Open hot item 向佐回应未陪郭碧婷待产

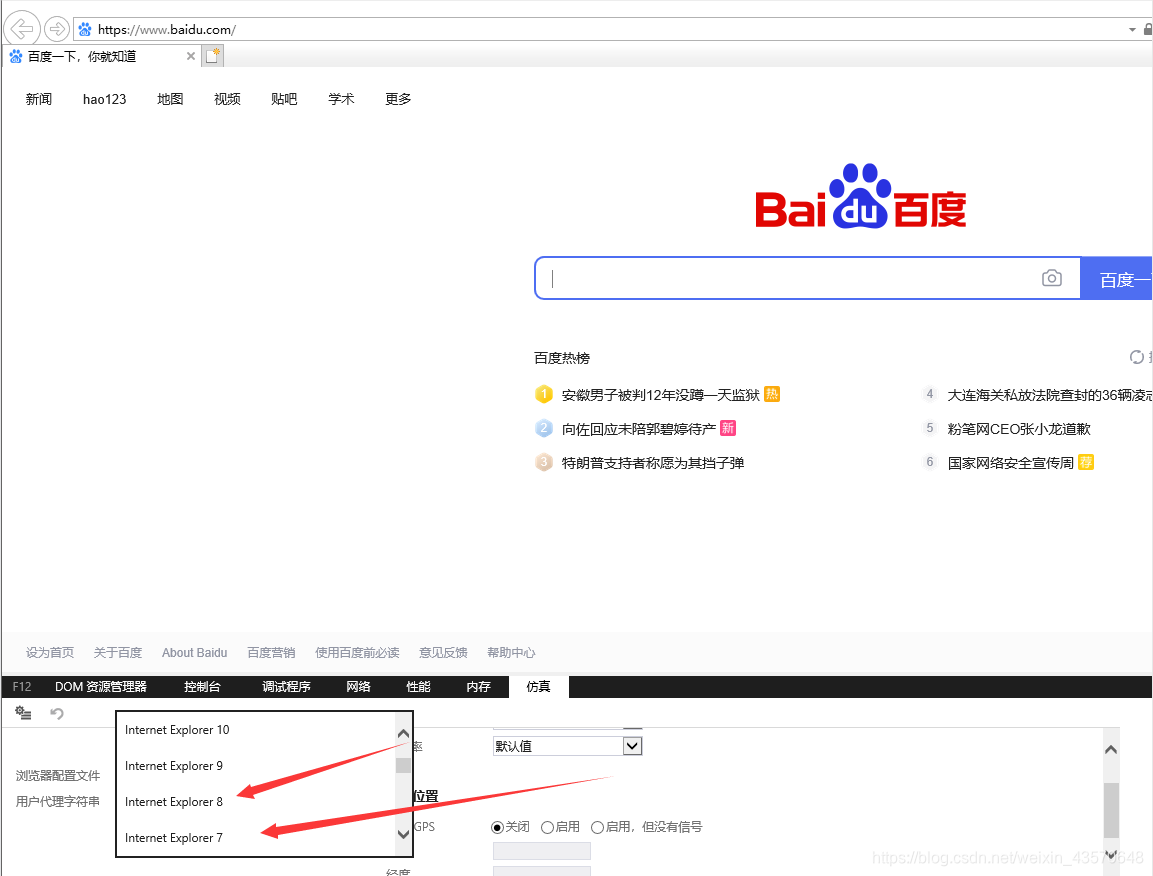(x=638, y=429)
